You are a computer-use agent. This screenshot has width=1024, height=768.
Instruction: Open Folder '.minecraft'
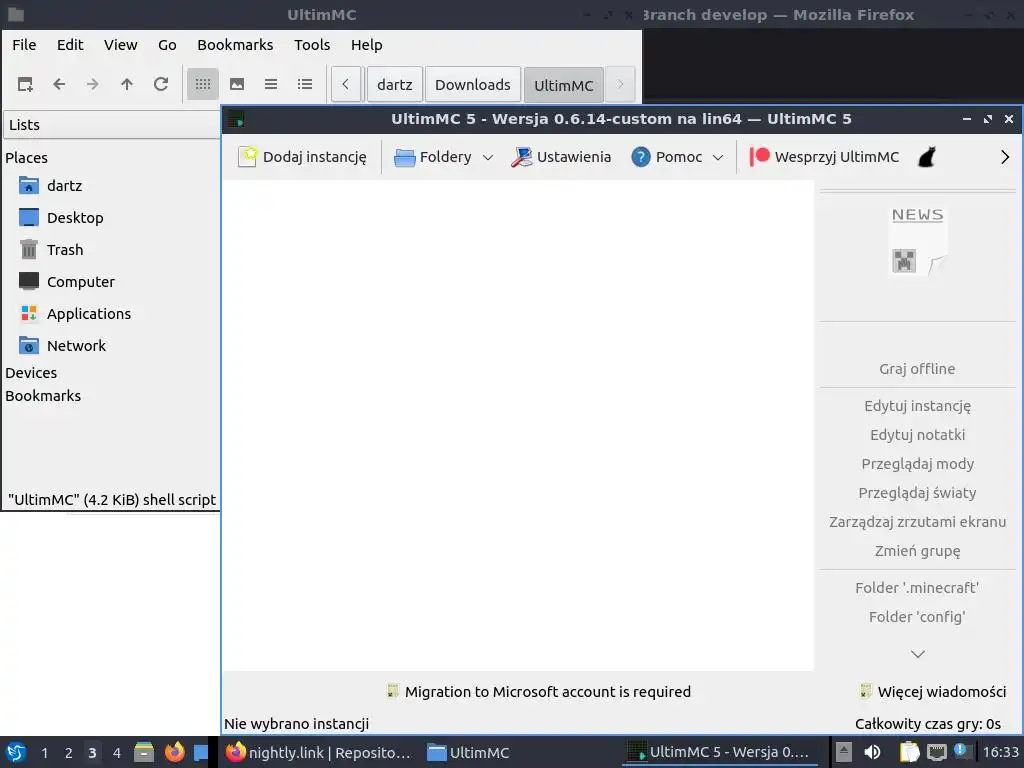[x=917, y=588]
